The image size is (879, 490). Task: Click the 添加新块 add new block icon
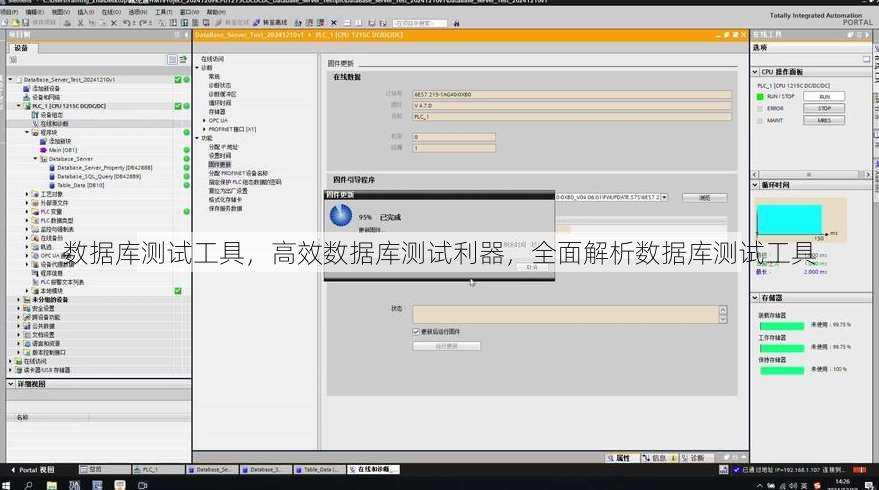[43, 141]
